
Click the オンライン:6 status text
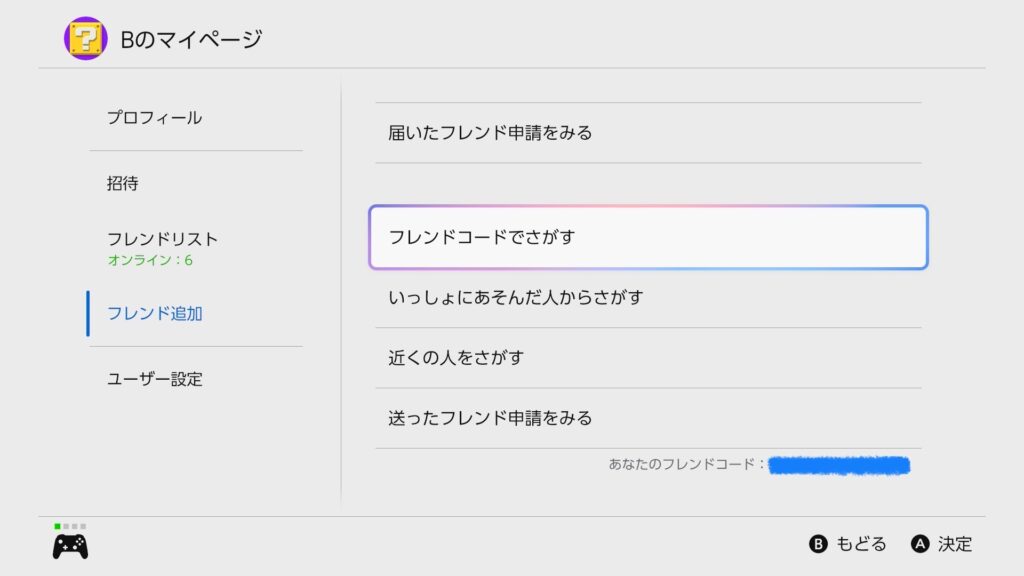150,261
